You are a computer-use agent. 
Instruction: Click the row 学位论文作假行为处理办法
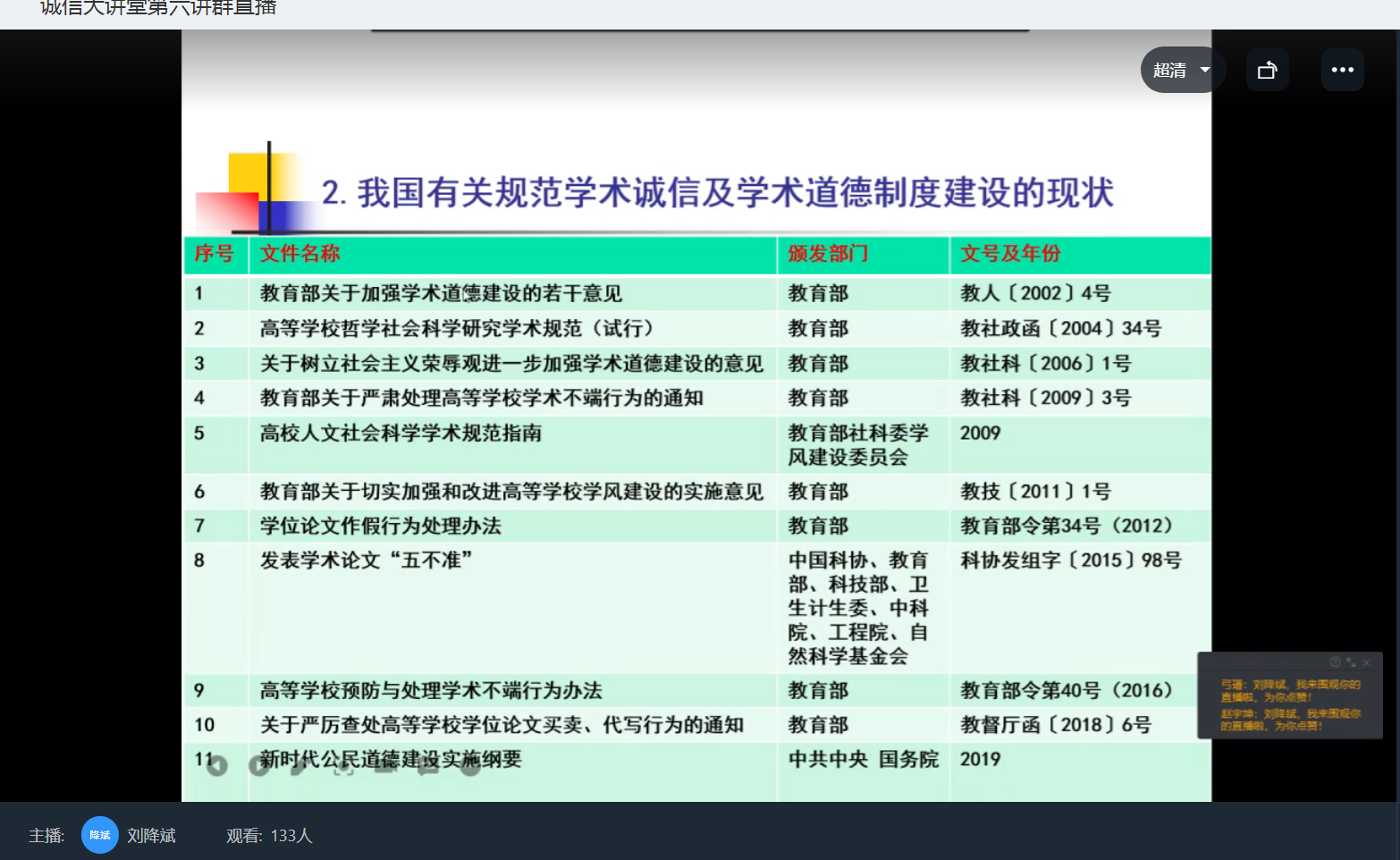point(381,526)
